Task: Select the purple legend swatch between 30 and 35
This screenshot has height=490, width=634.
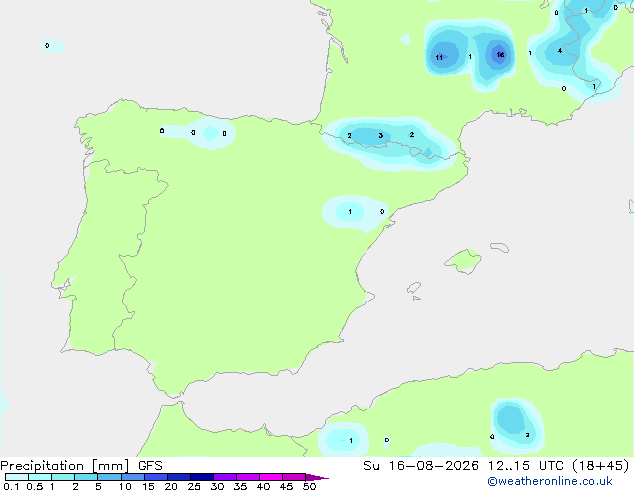Action: [225, 477]
